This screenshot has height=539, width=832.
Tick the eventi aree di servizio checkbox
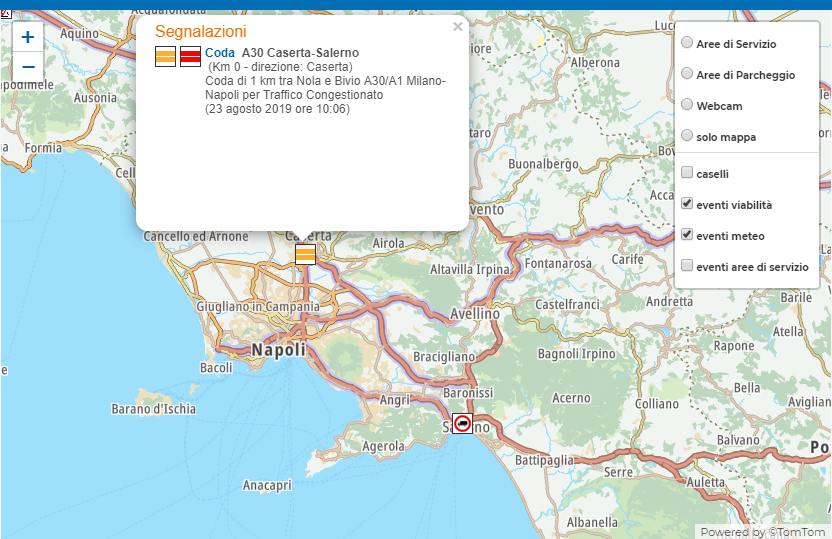[x=687, y=266]
